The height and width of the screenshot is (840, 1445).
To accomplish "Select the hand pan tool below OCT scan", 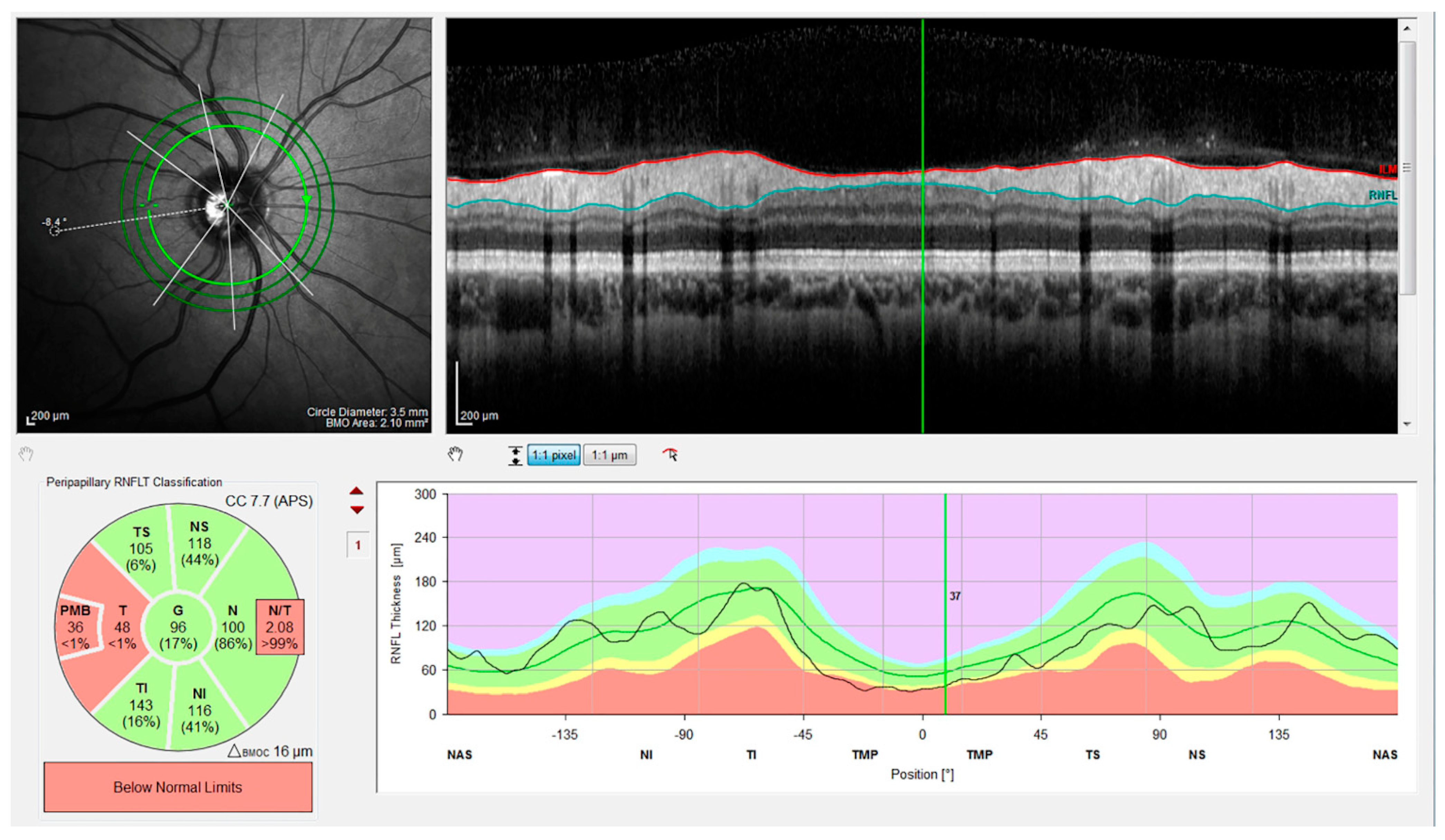I will [455, 455].
